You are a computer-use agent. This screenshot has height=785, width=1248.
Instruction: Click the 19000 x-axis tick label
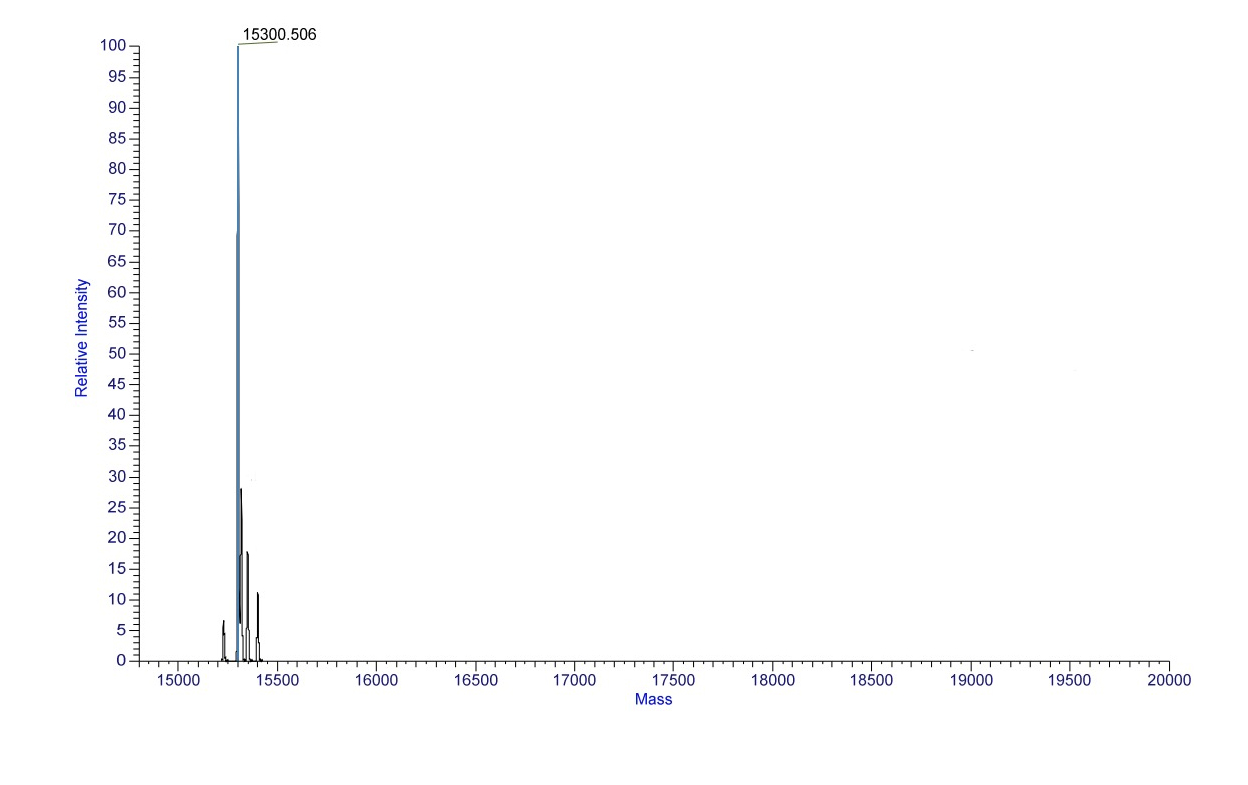[x=970, y=680]
